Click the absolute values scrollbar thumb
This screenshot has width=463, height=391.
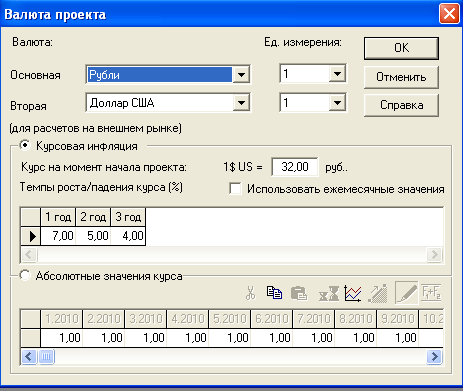(x=46, y=357)
